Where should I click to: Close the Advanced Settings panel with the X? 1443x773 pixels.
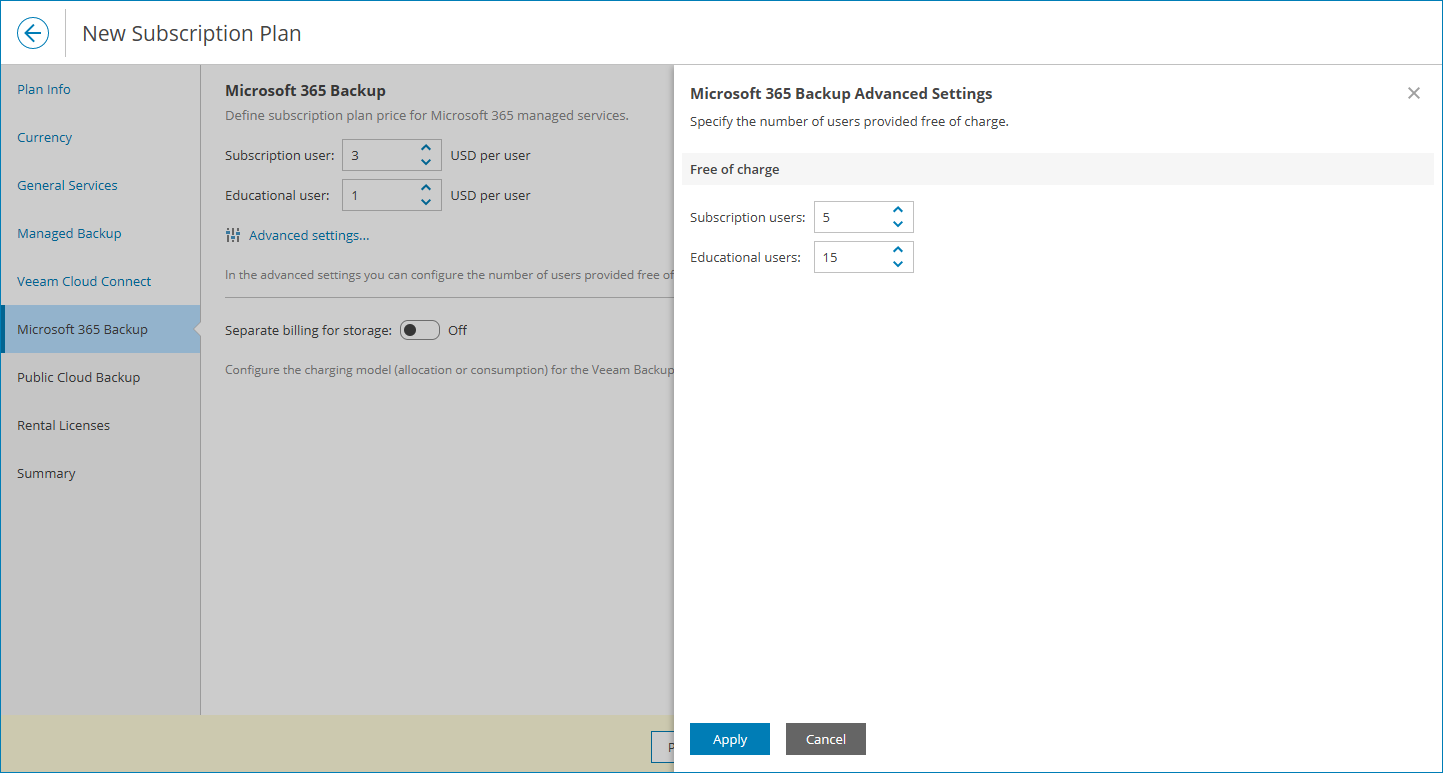click(1413, 92)
